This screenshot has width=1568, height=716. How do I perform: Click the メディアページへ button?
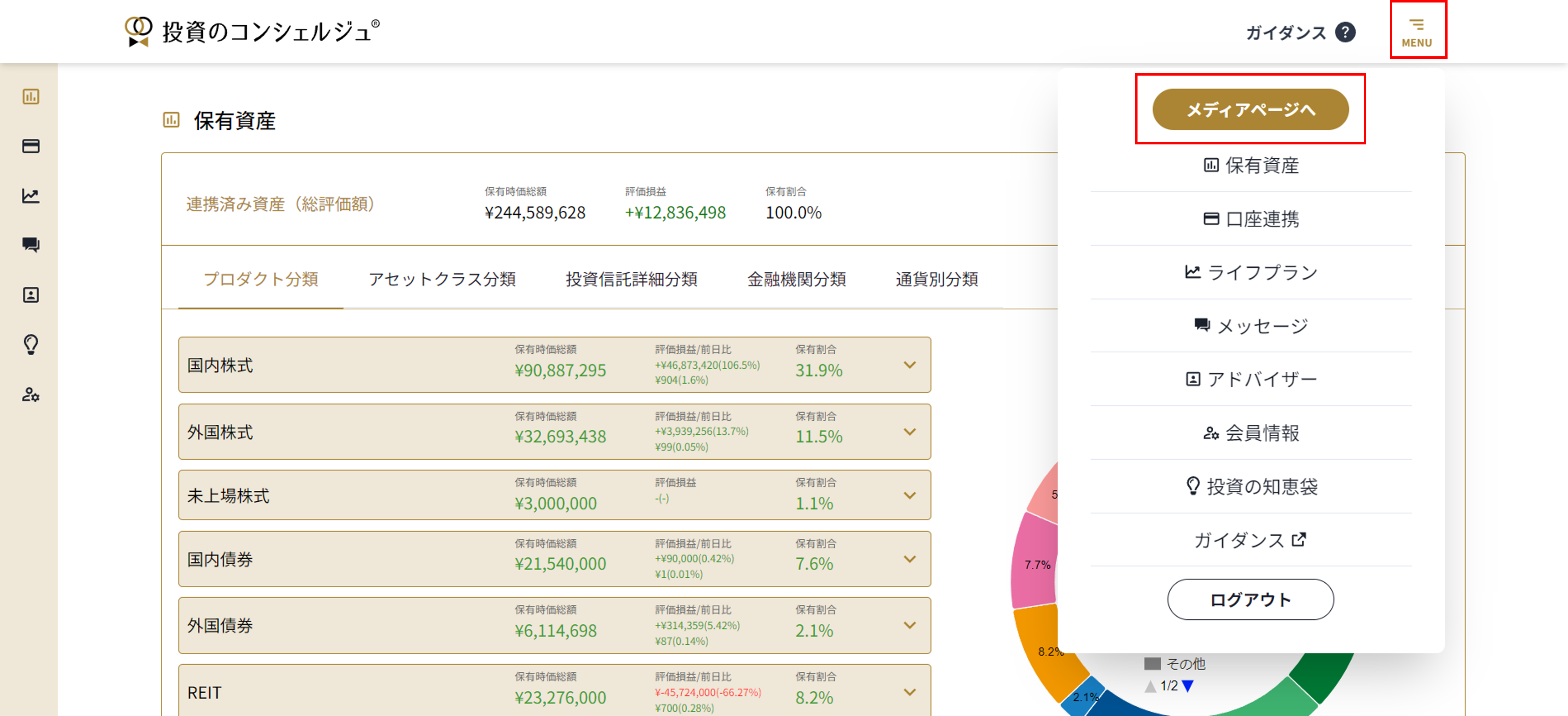click(x=1250, y=109)
